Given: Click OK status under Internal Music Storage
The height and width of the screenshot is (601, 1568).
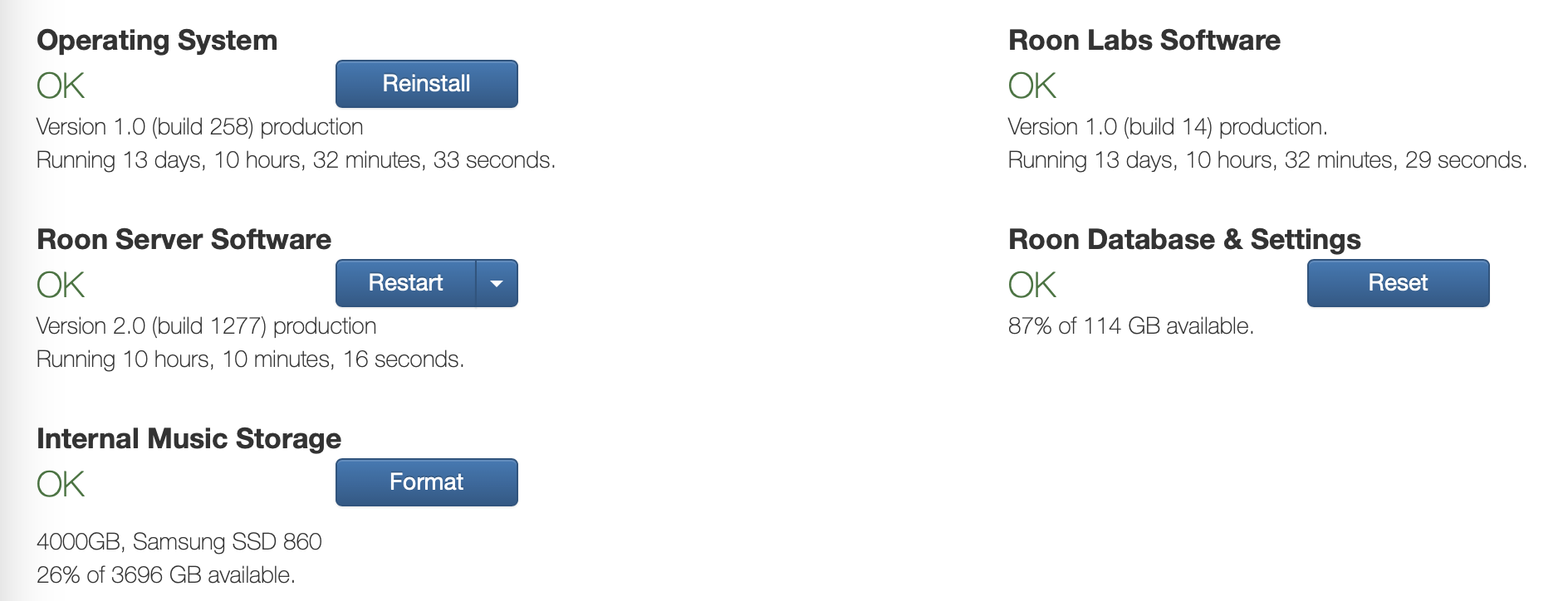Looking at the screenshot, I should (61, 484).
